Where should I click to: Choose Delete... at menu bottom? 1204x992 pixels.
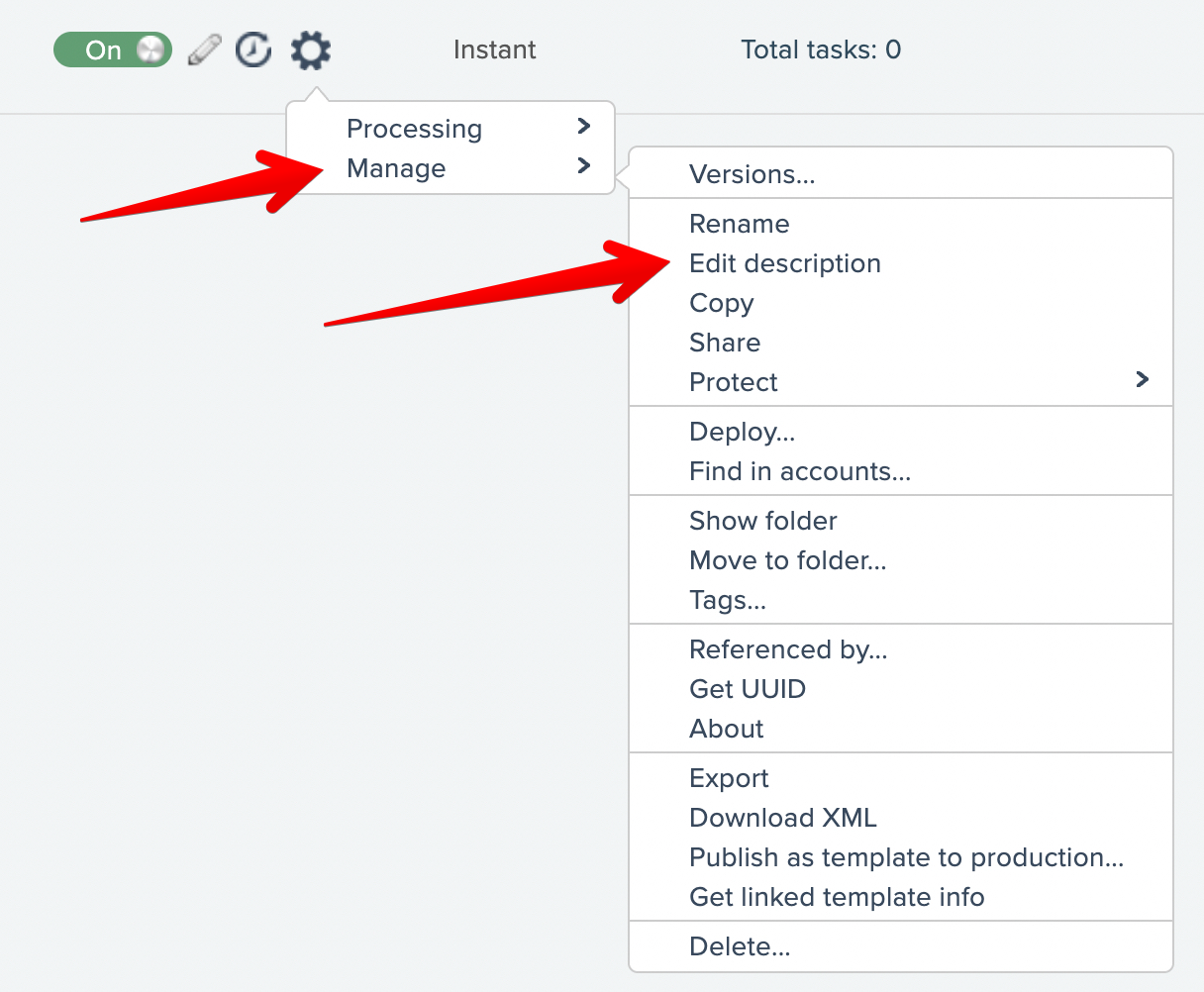(739, 946)
